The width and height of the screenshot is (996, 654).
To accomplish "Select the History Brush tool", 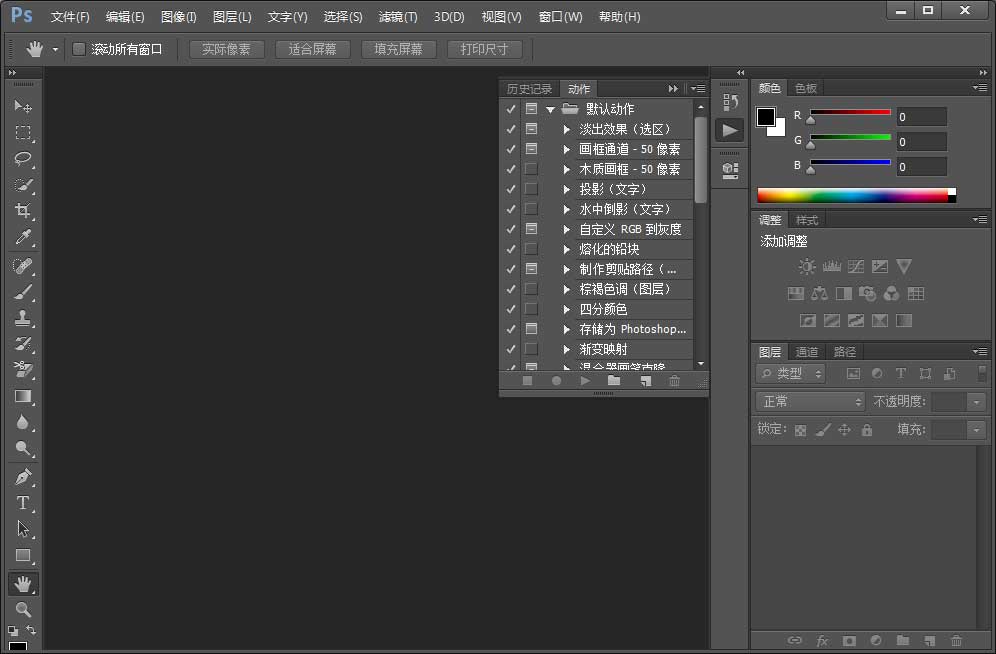I will 23,344.
